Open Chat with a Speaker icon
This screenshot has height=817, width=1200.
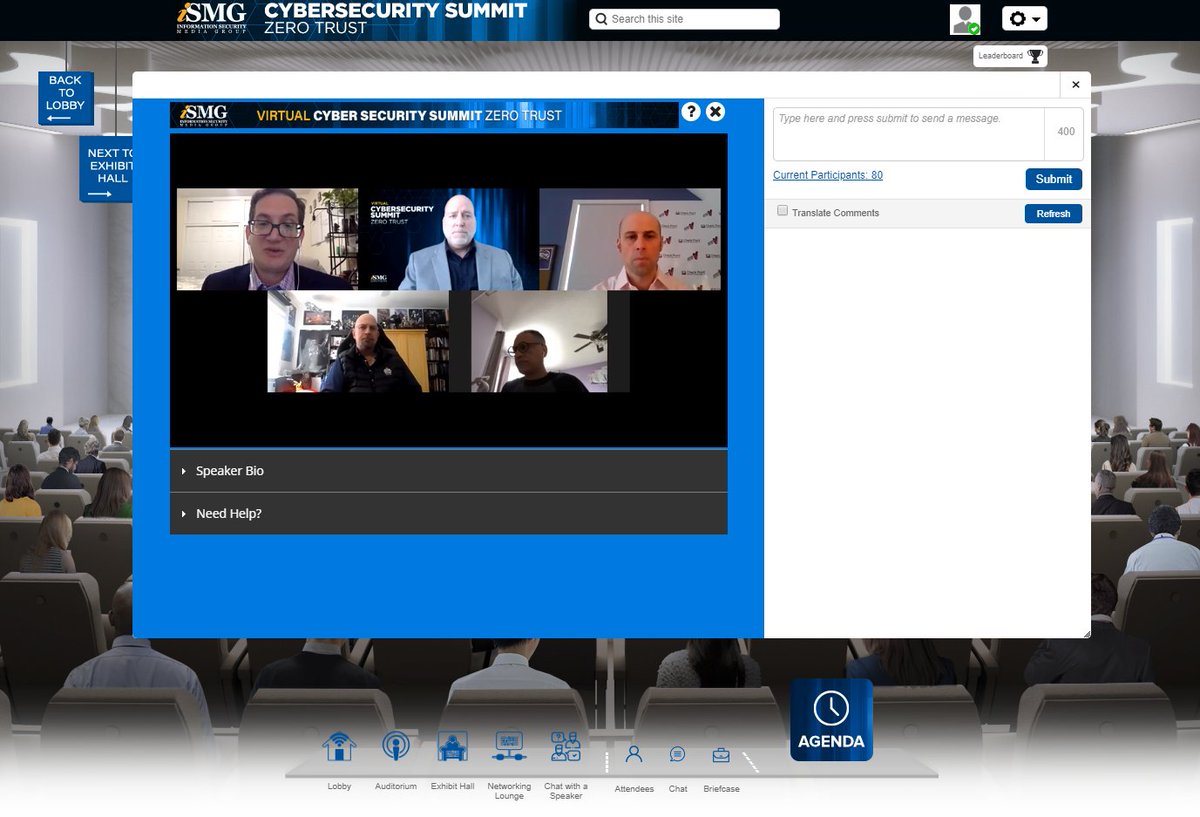pos(566,748)
